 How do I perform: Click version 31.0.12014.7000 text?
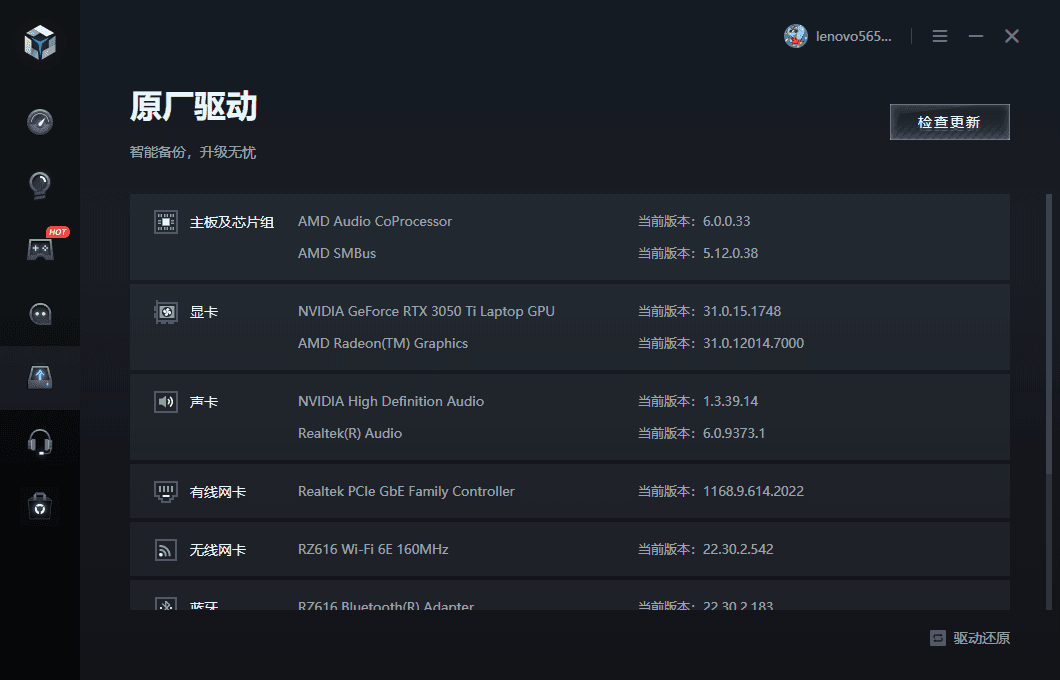tap(753, 343)
